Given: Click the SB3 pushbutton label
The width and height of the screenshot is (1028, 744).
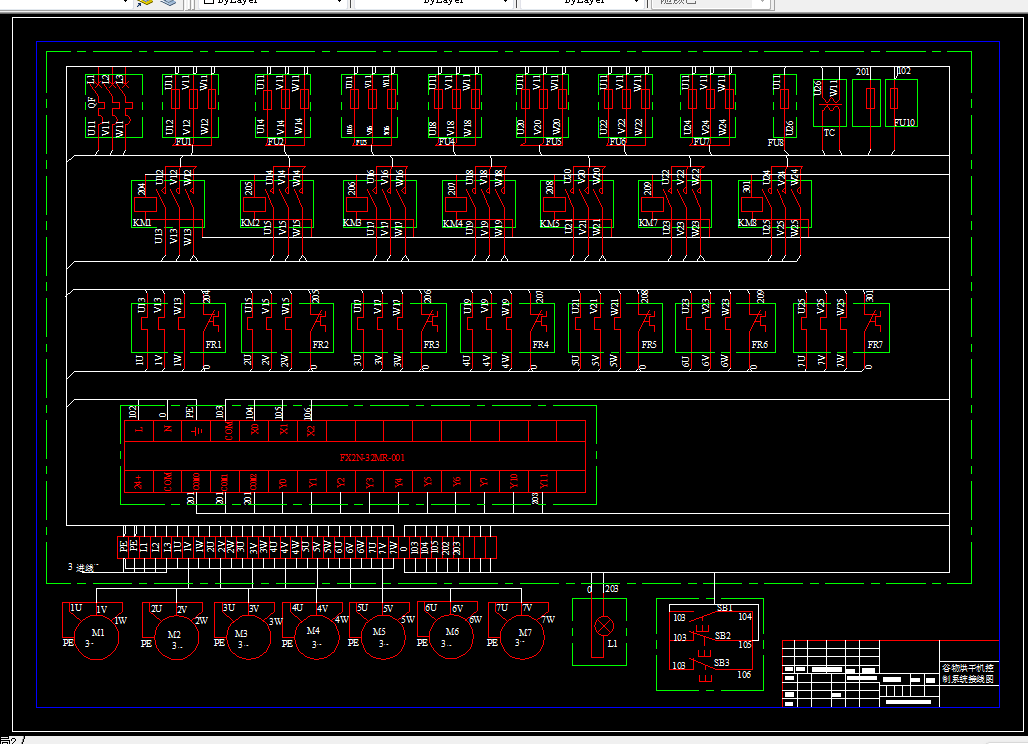Looking at the screenshot, I should tap(721, 663).
